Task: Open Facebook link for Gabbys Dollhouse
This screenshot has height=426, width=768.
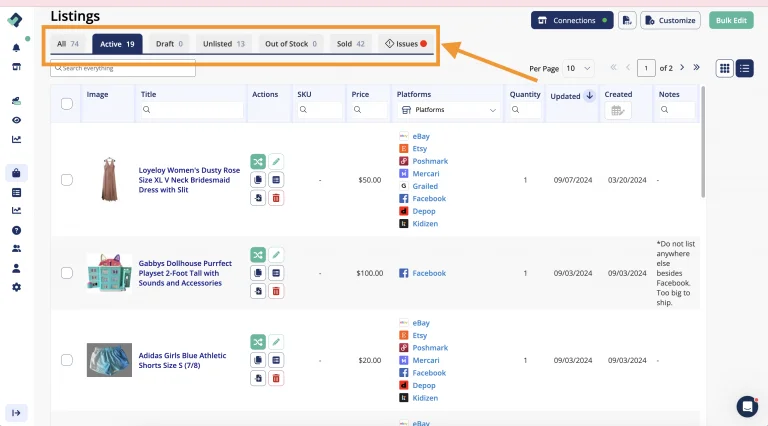Action: click(x=429, y=273)
